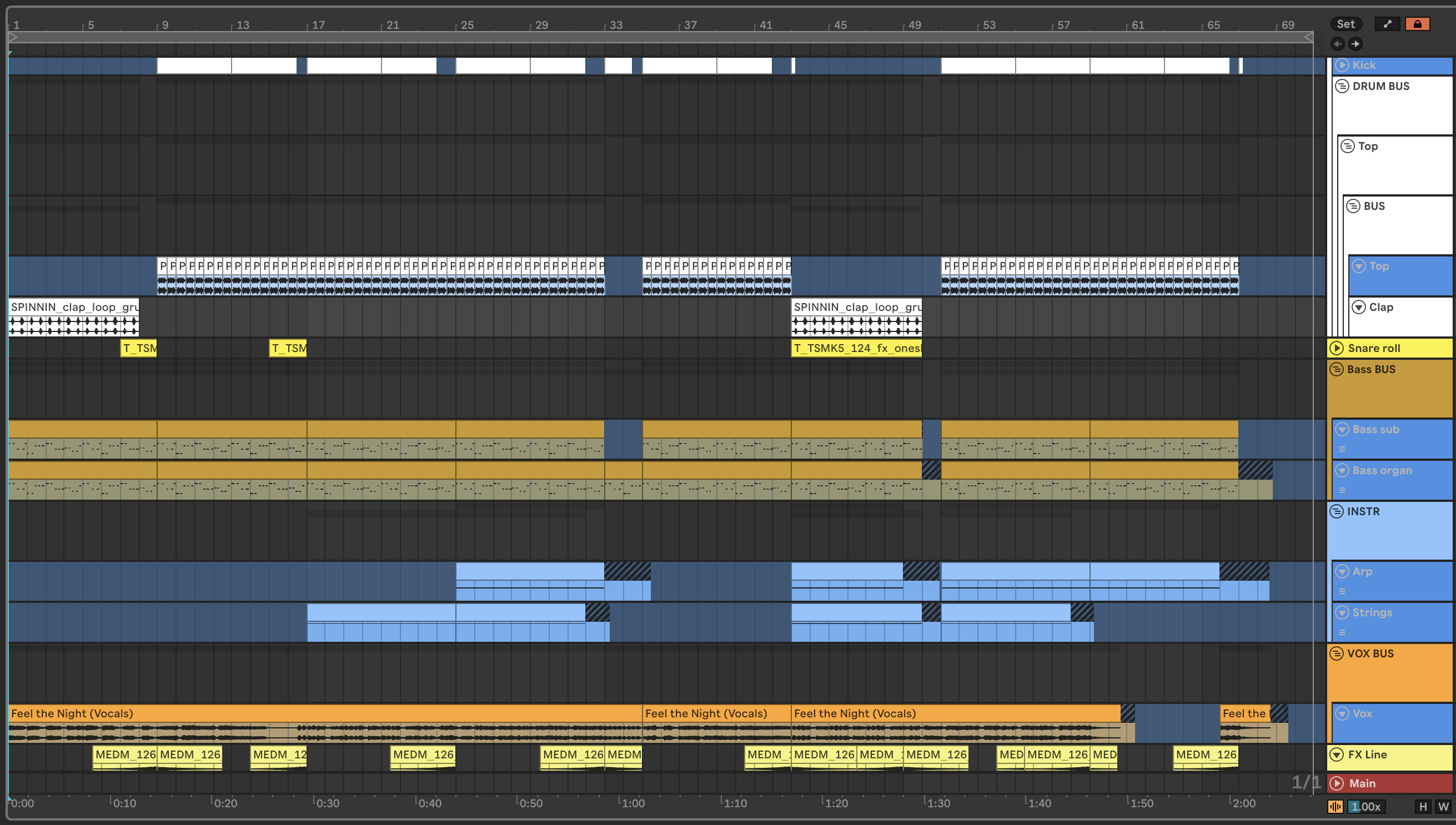Toggle the H height optimize button
This screenshot has width=1456, height=825.
pos(1423,807)
